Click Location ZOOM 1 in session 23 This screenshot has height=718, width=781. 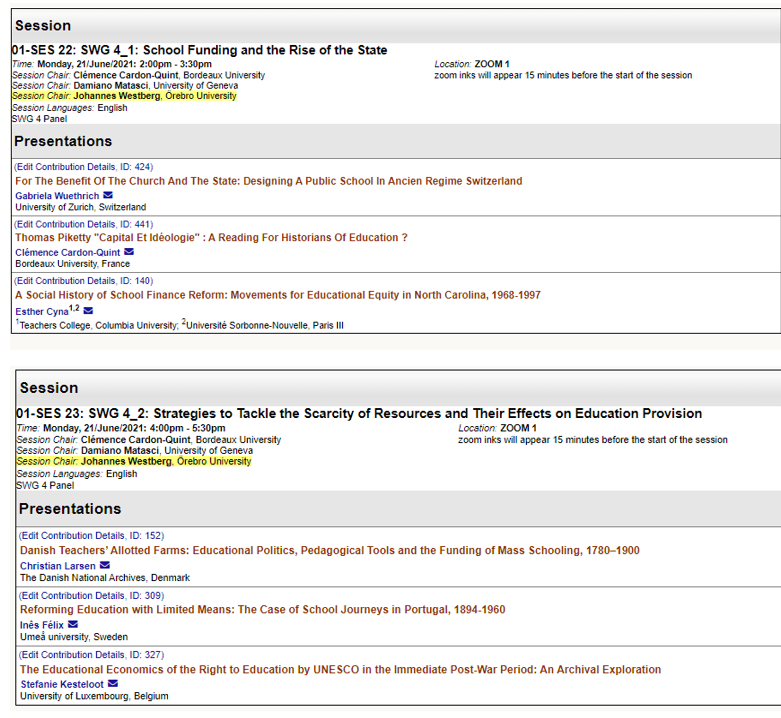click(498, 428)
